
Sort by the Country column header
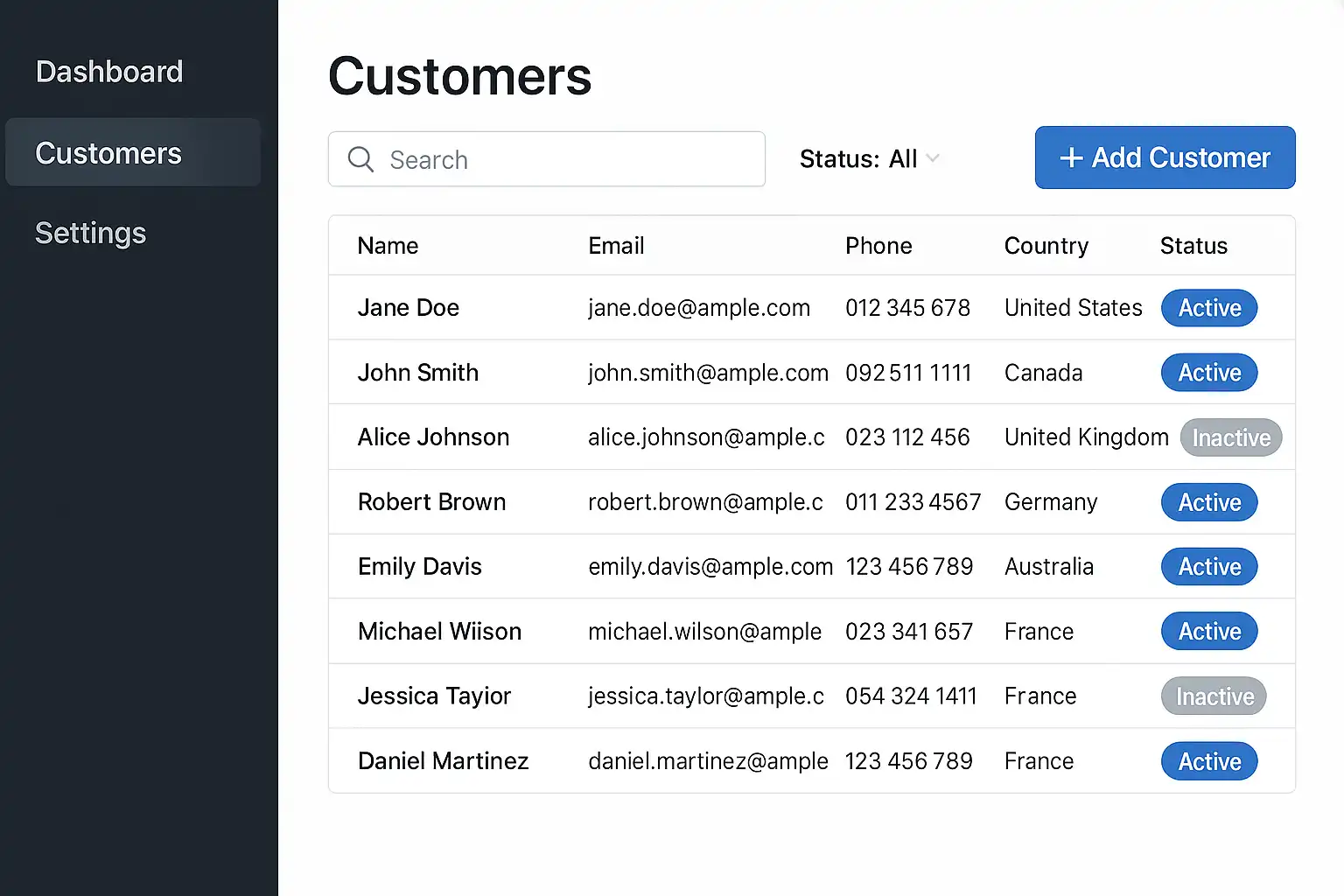coord(1046,246)
